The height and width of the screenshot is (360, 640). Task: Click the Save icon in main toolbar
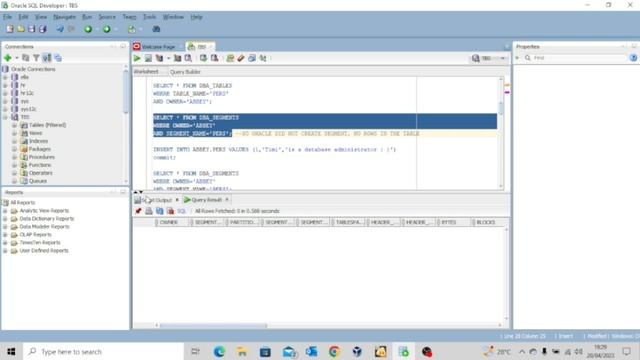31,29
